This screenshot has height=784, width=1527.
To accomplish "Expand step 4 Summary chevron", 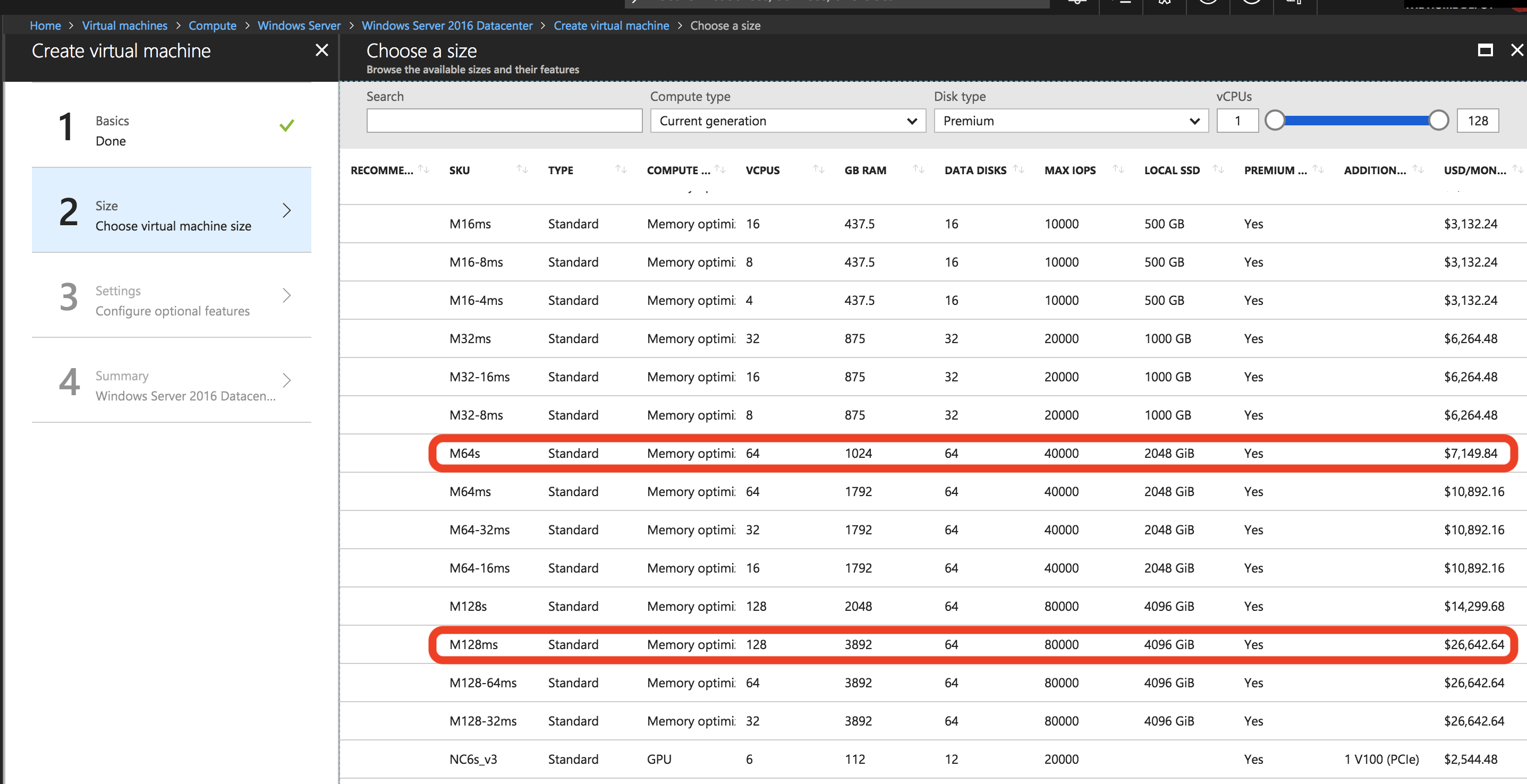I will coord(287,380).
